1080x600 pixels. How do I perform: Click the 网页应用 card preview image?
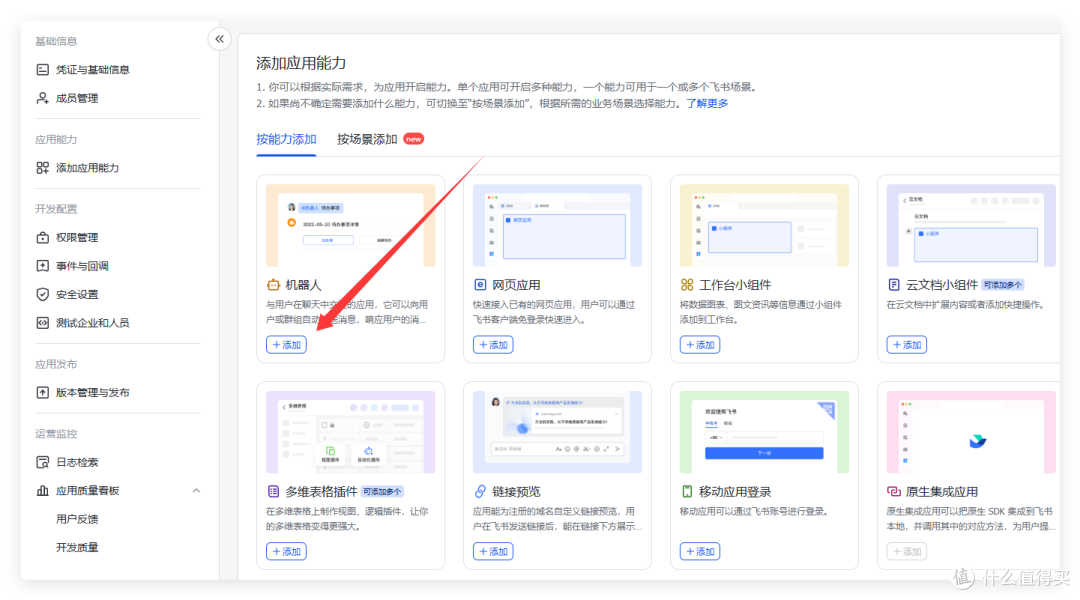(557, 225)
